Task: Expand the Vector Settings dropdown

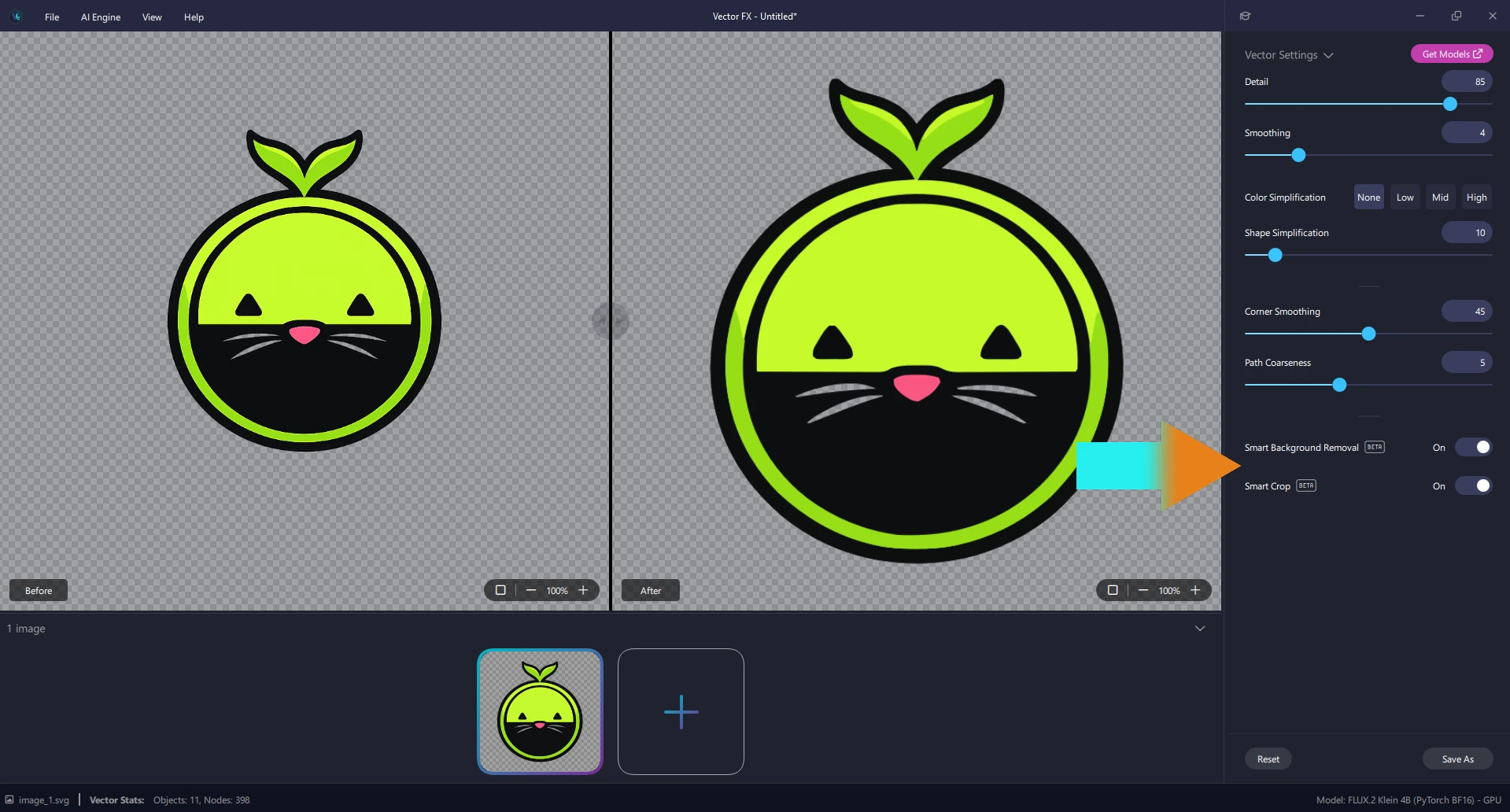Action: 1288,55
